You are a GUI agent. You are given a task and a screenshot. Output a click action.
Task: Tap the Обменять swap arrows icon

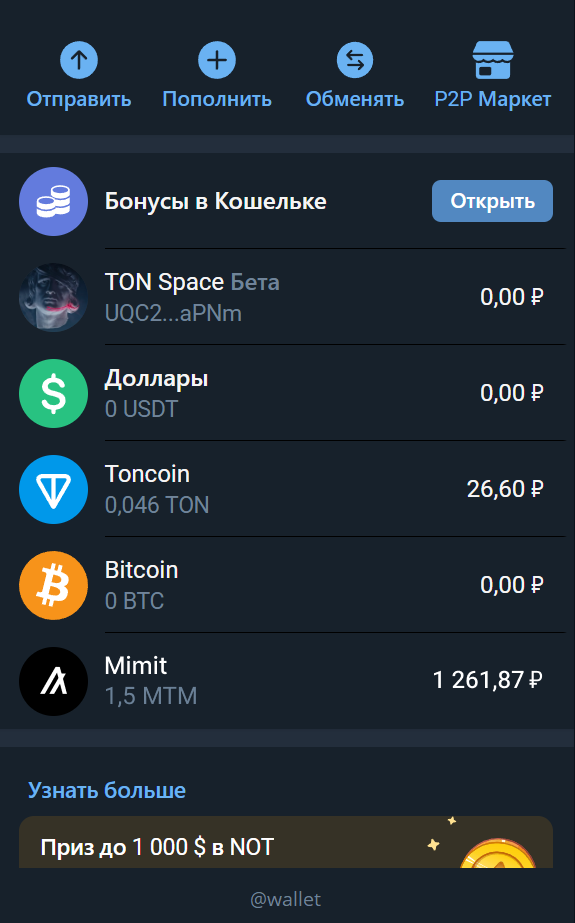click(355, 60)
